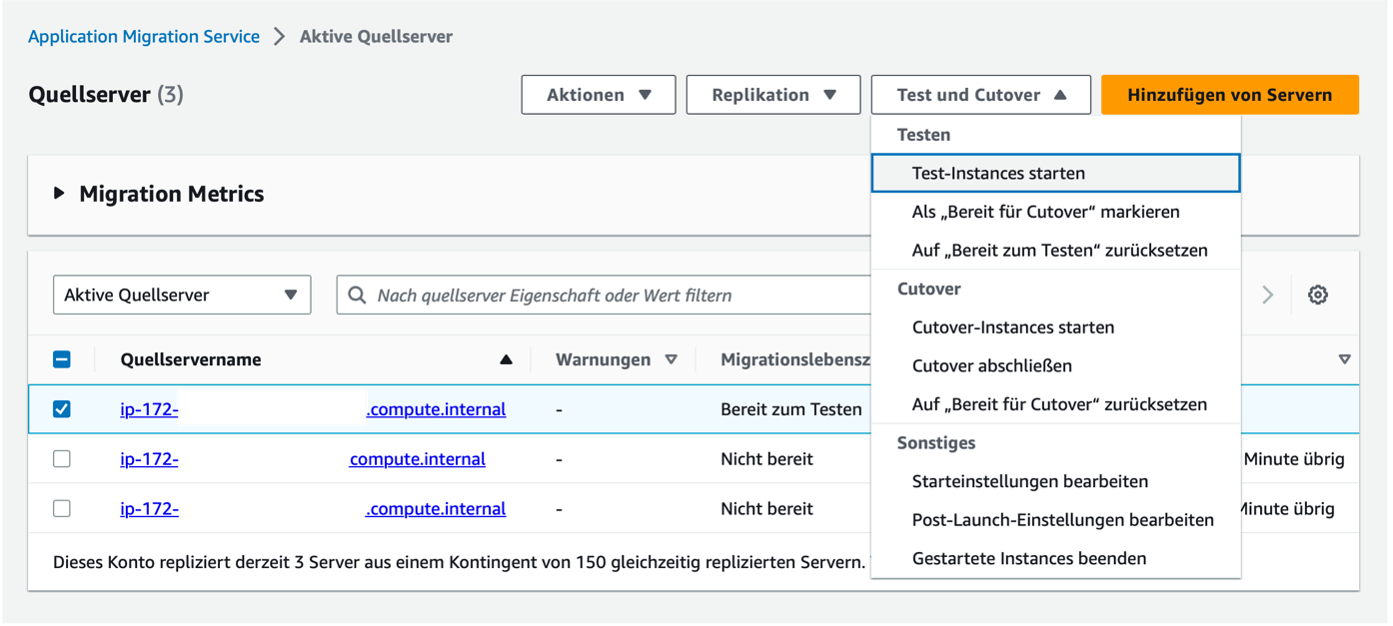
Task: Open the Replikation dropdown
Action: [773, 94]
